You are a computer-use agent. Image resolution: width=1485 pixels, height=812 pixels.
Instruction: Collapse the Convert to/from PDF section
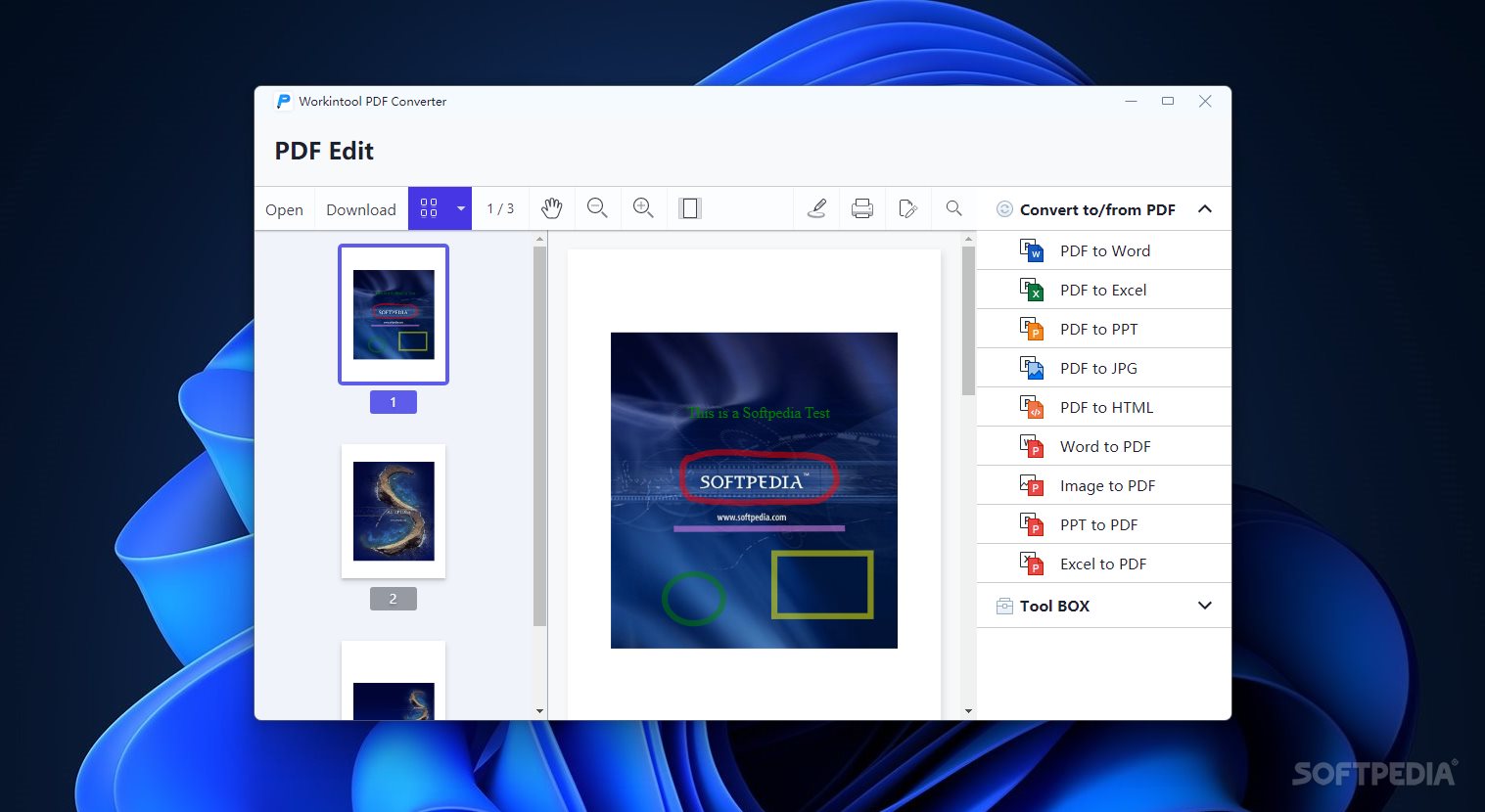click(1205, 208)
